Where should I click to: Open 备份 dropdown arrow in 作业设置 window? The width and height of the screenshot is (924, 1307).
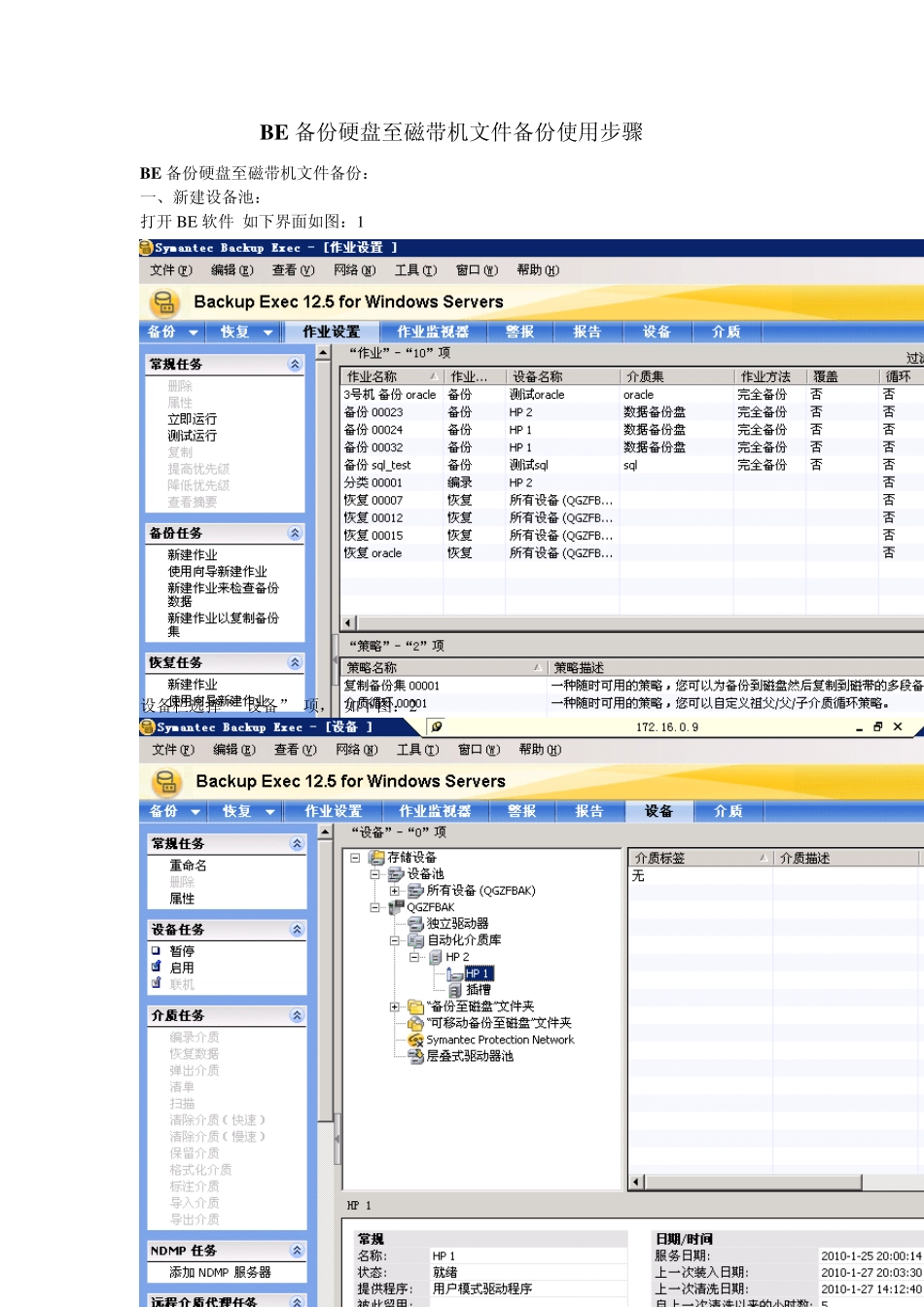[194, 333]
